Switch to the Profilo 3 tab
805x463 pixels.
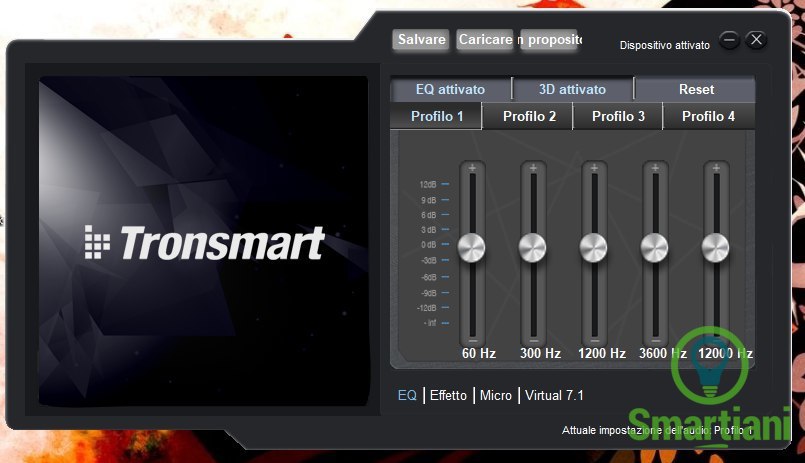[x=618, y=116]
